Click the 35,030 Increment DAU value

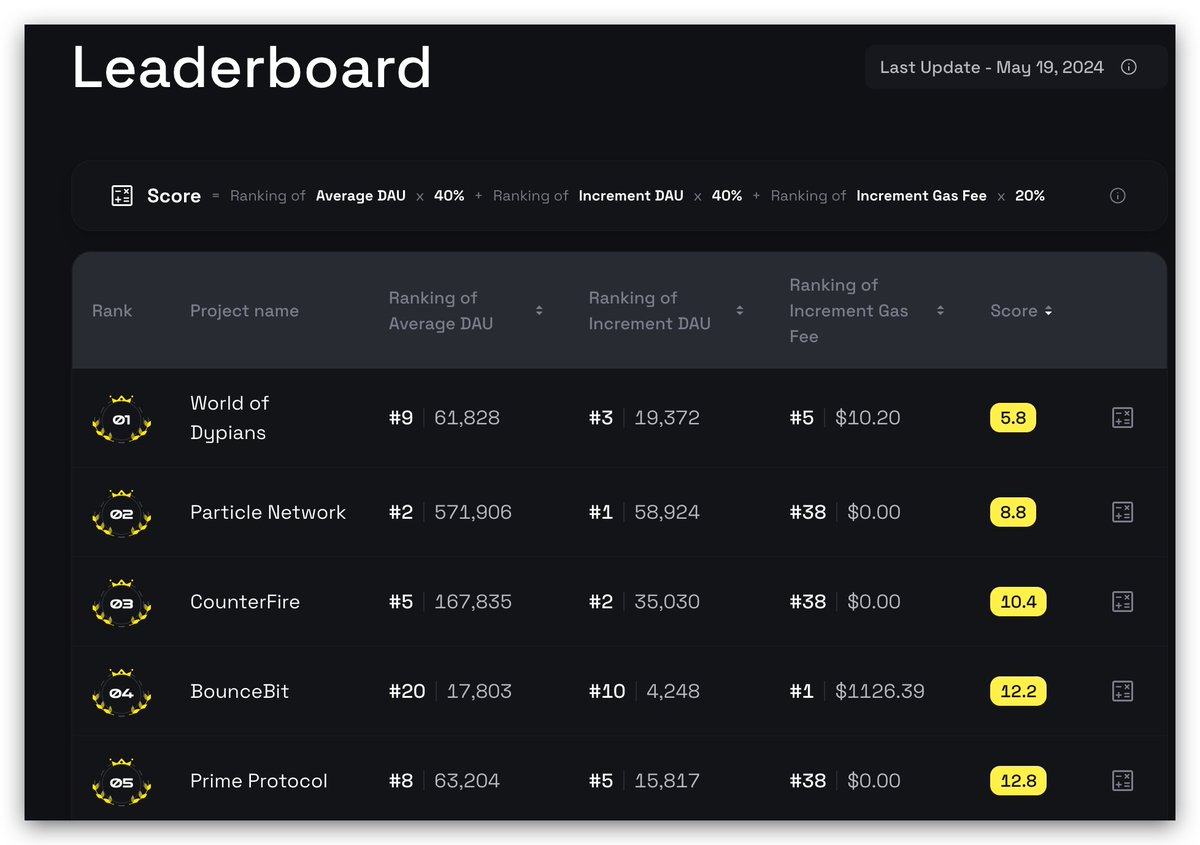tap(667, 602)
